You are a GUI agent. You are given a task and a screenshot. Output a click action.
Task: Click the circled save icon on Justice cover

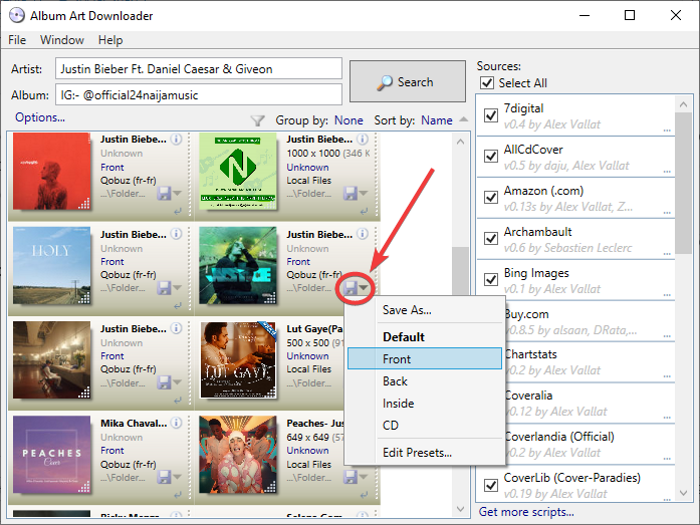[351, 287]
